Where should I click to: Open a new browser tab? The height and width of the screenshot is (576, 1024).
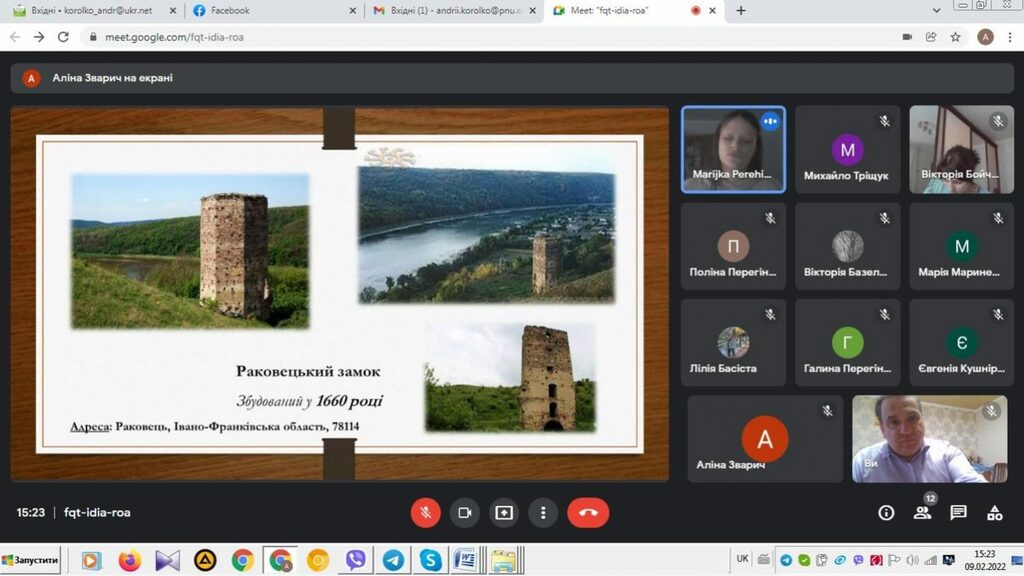741,11
